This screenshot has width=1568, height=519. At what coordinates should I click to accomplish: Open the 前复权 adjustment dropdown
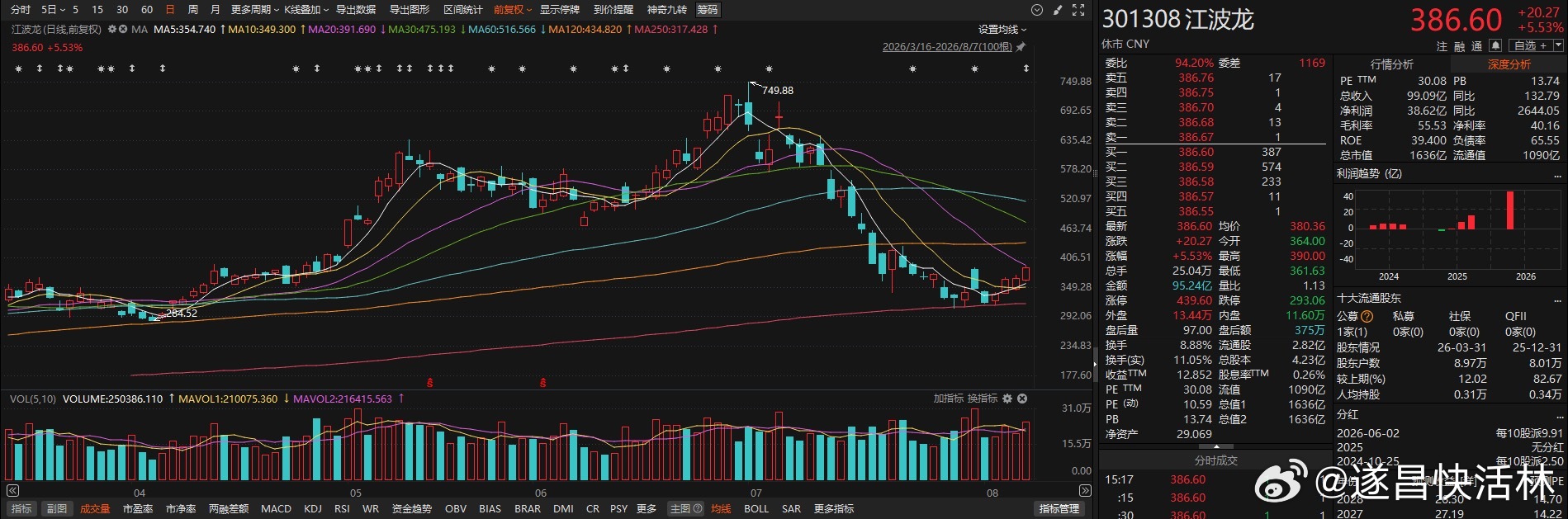click(x=513, y=10)
